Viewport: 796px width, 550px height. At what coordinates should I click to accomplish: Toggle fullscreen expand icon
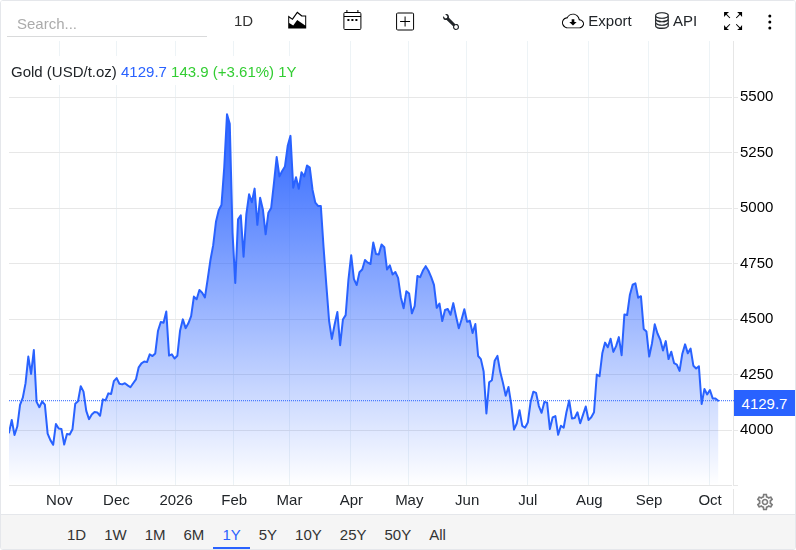click(x=733, y=21)
